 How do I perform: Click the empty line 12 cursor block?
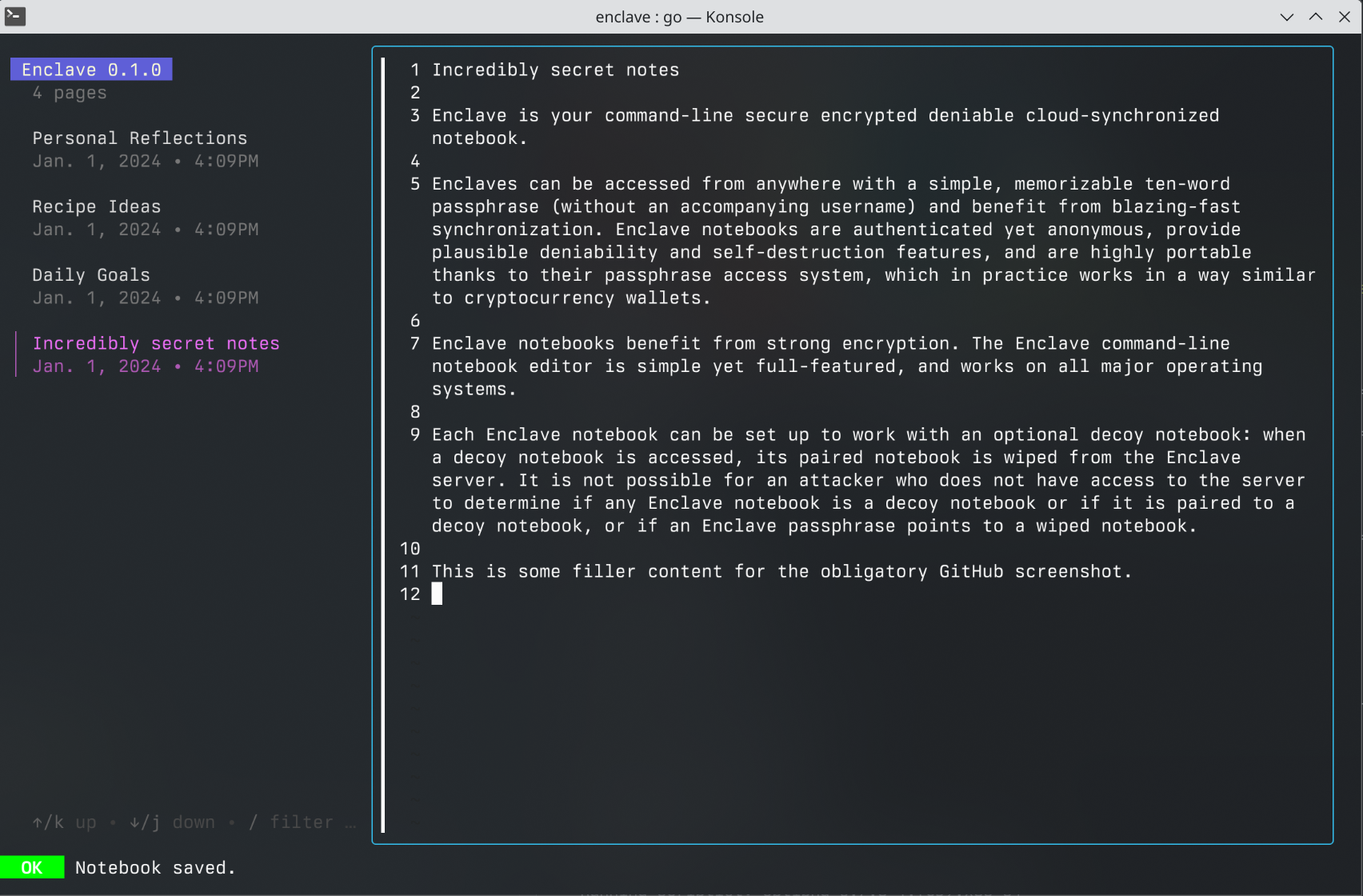point(437,594)
